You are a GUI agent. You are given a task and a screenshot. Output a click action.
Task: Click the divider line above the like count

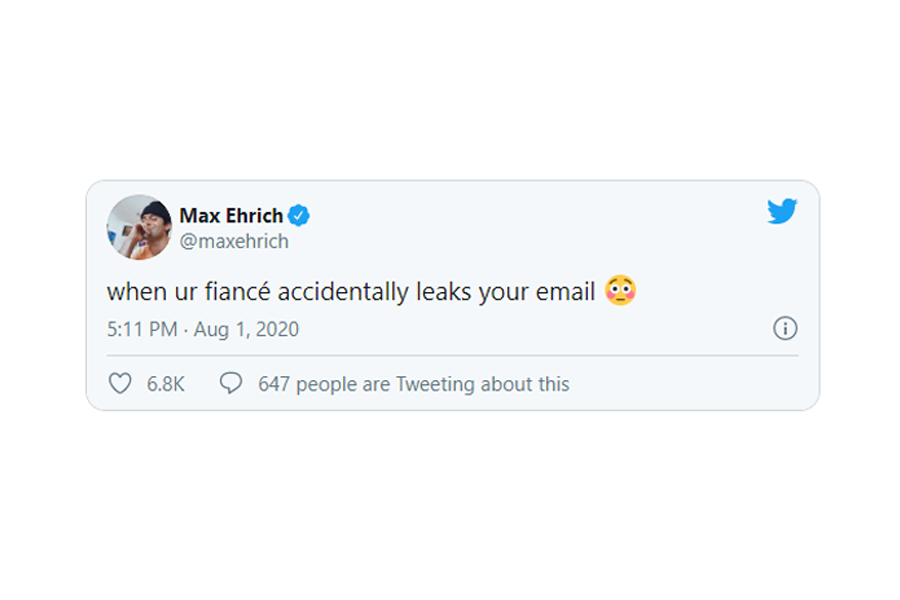[452, 355]
